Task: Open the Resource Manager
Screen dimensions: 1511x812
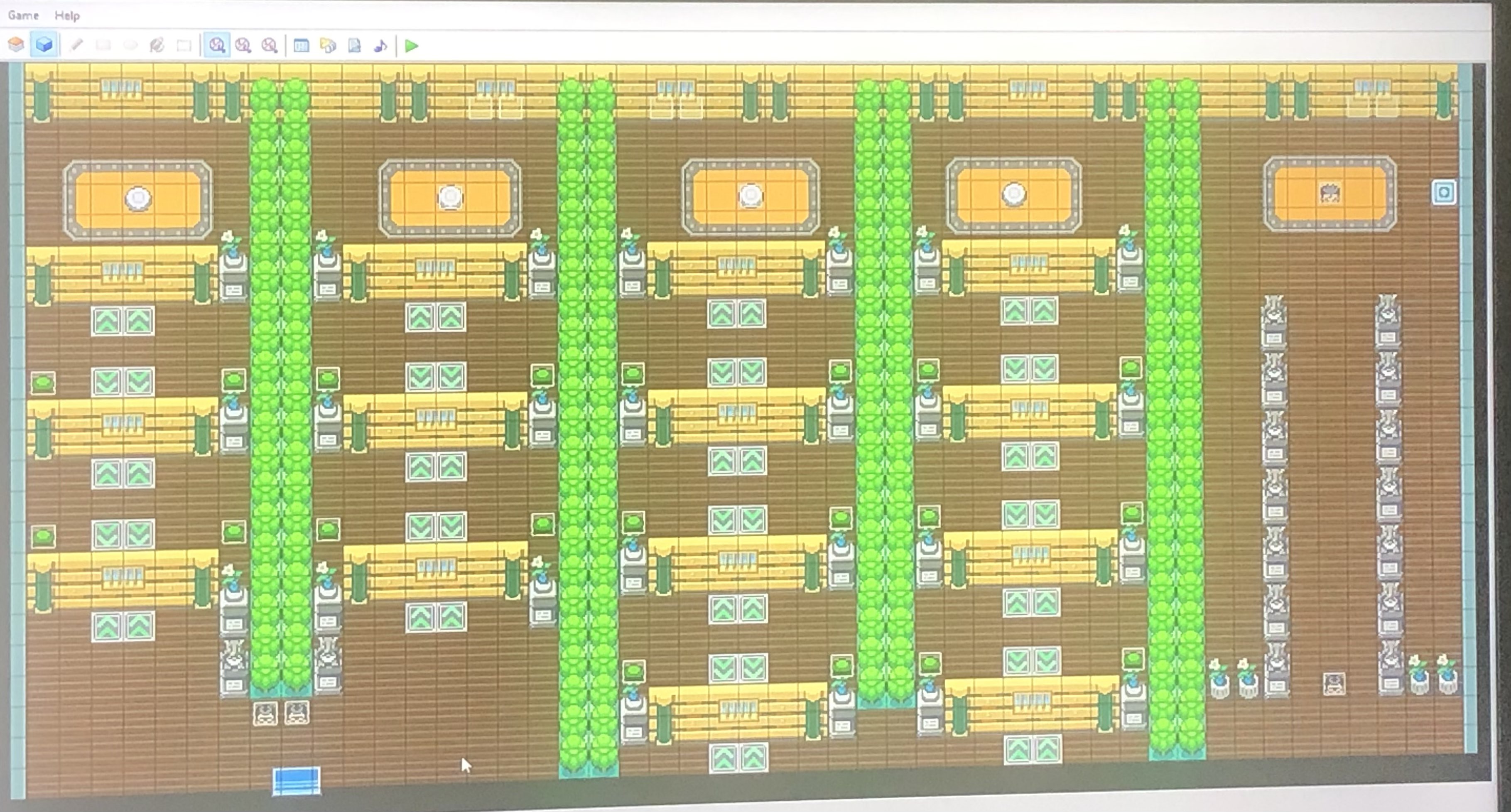Action: (x=328, y=45)
